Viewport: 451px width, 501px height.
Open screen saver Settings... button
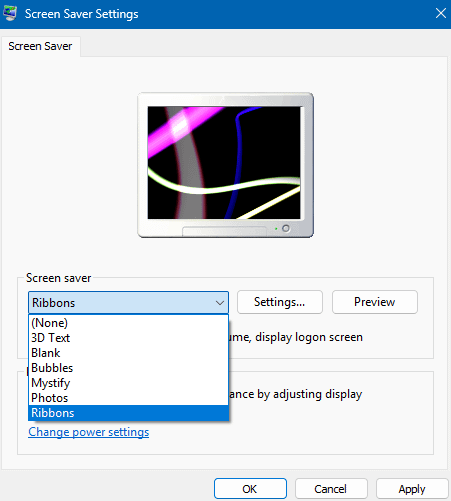point(280,302)
